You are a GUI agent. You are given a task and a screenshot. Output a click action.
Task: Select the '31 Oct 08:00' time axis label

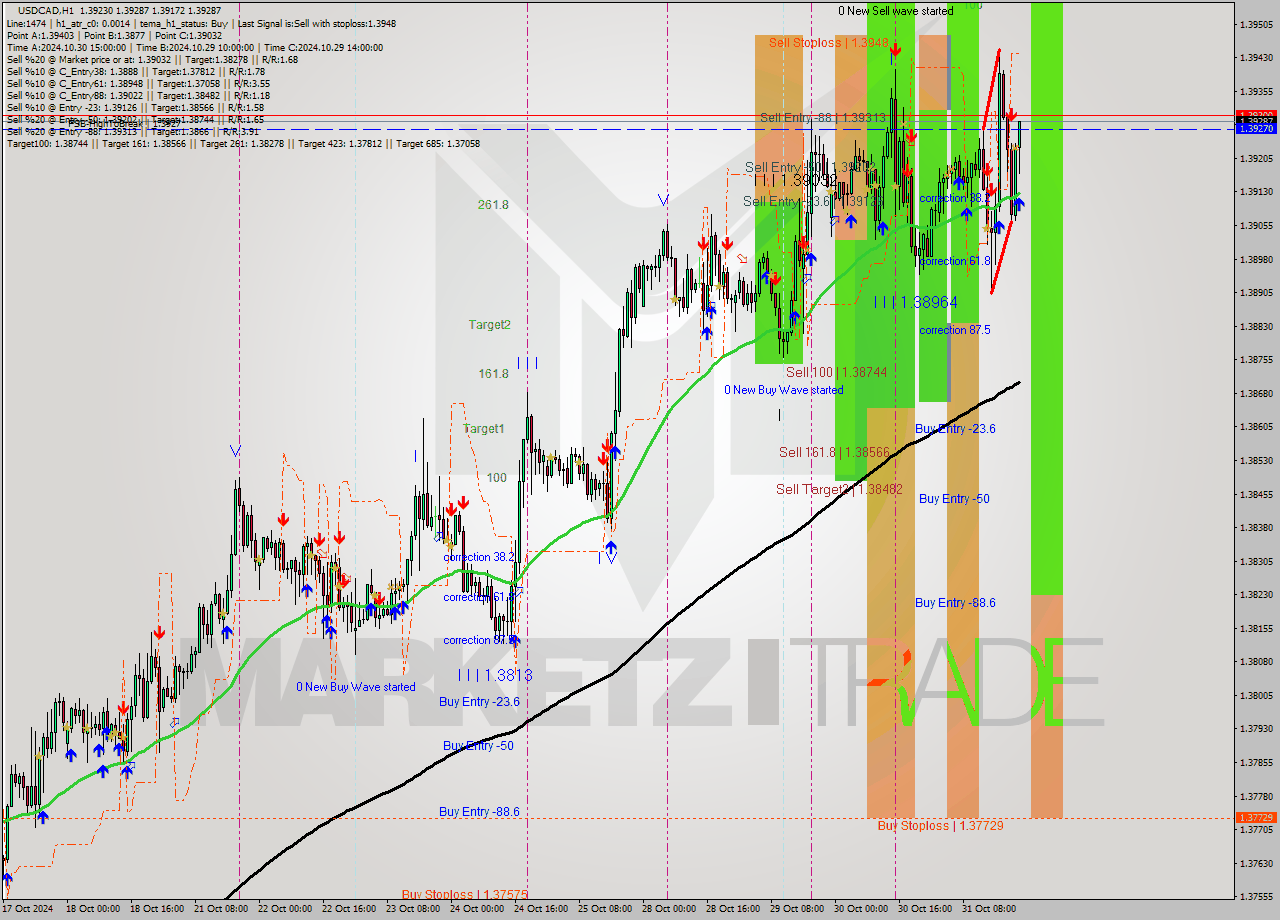click(989, 909)
